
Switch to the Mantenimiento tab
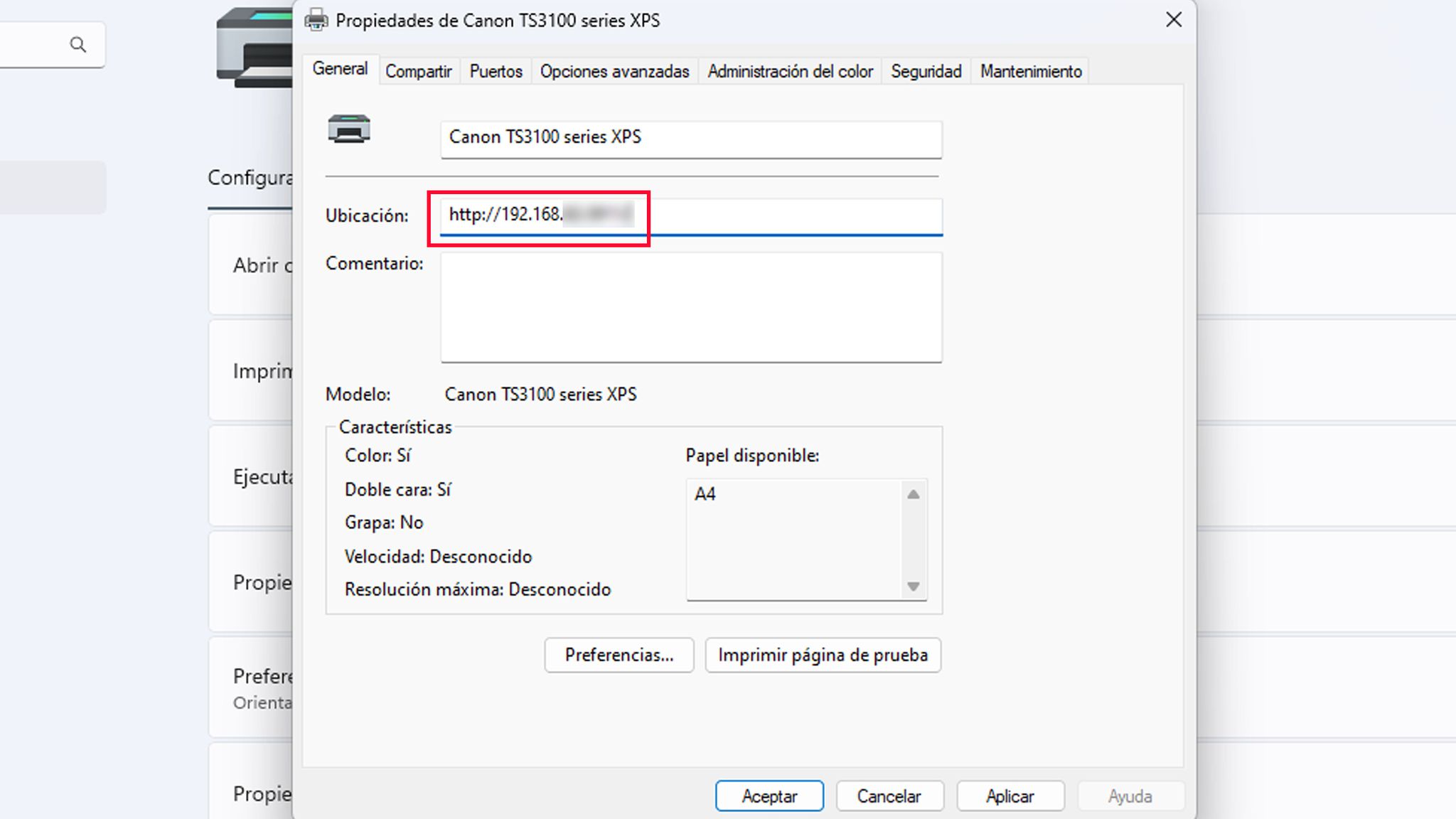[1030, 72]
